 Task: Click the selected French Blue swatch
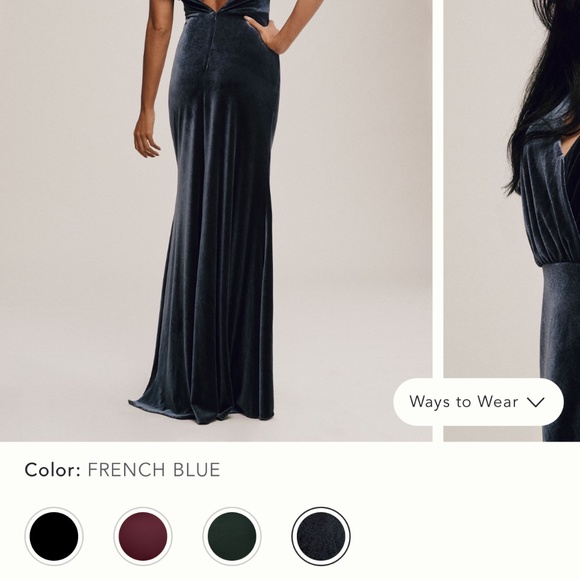[321, 536]
